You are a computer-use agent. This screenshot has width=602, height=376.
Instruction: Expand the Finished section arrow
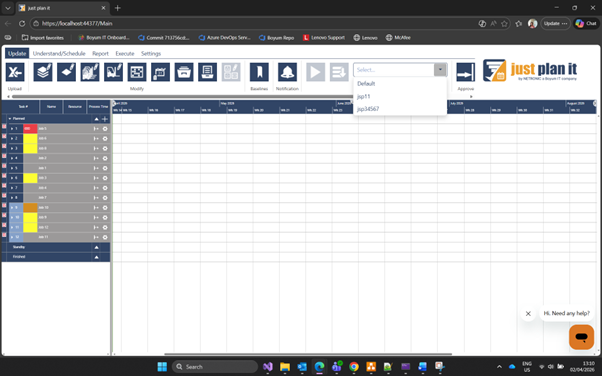click(96, 257)
